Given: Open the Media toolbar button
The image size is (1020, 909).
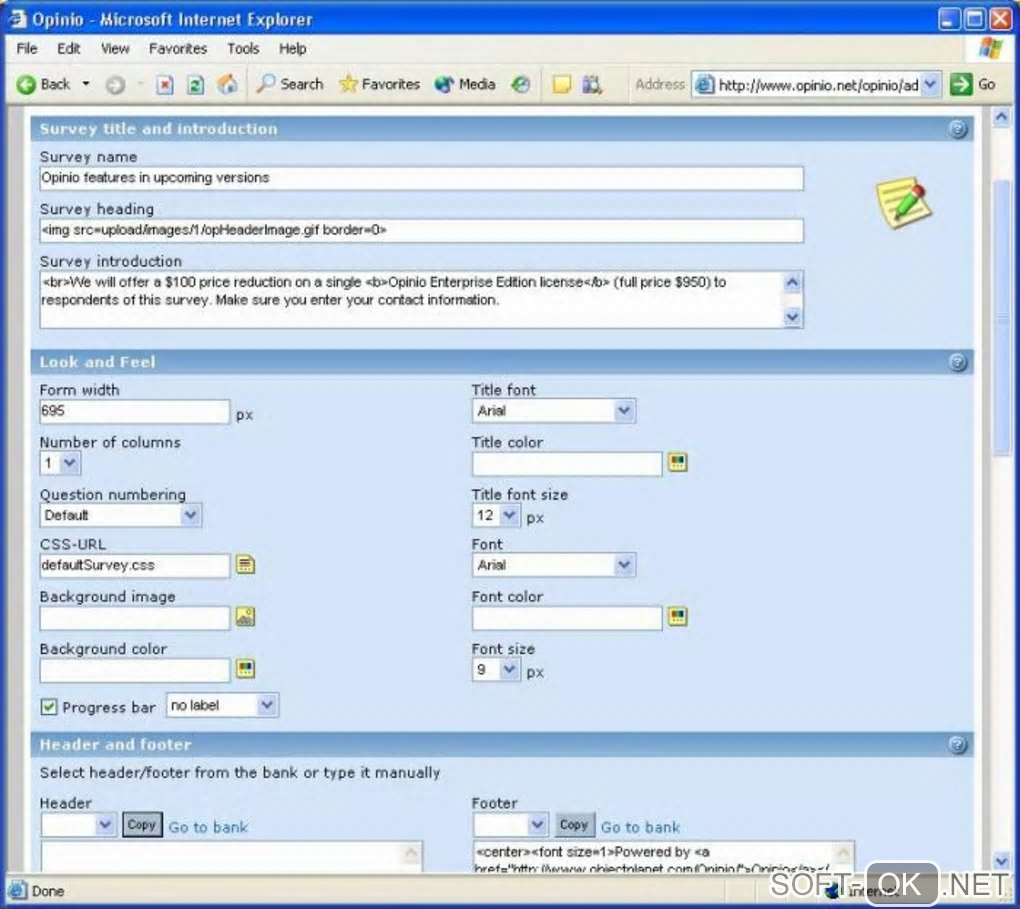Looking at the screenshot, I should pyautogui.click(x=464, y=84).
